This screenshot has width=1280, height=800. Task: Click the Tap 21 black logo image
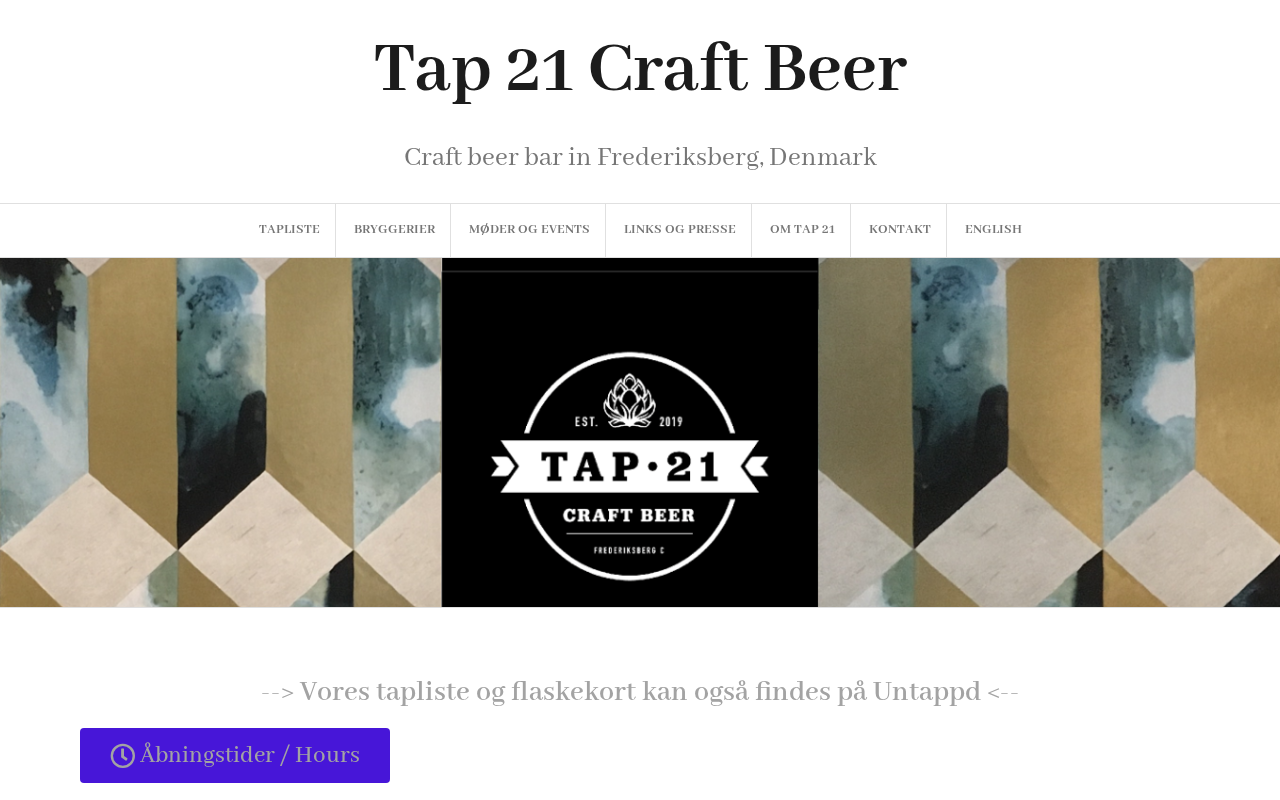(630, 432)
